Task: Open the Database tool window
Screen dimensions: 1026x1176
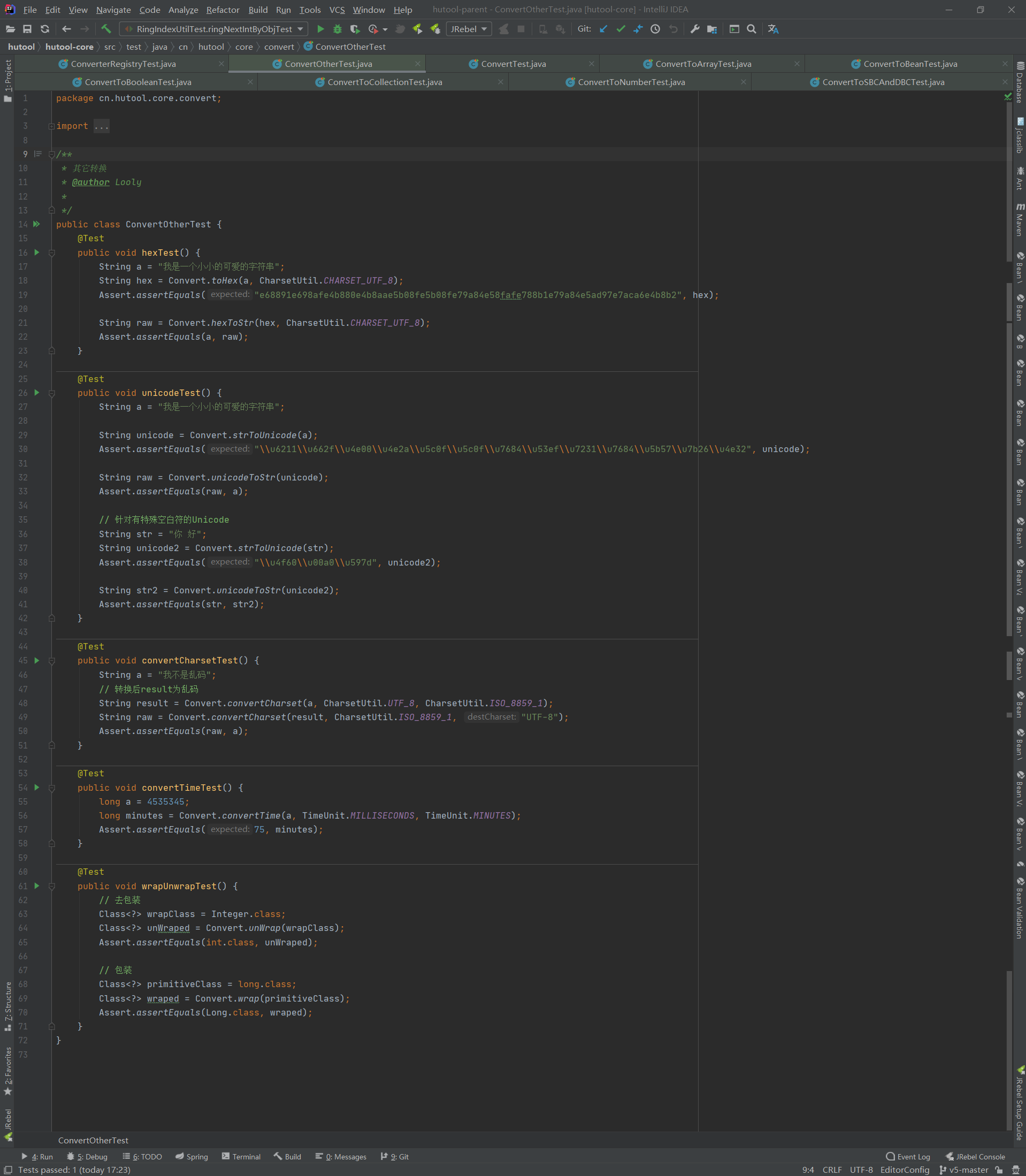Action: click(1020, 82)
